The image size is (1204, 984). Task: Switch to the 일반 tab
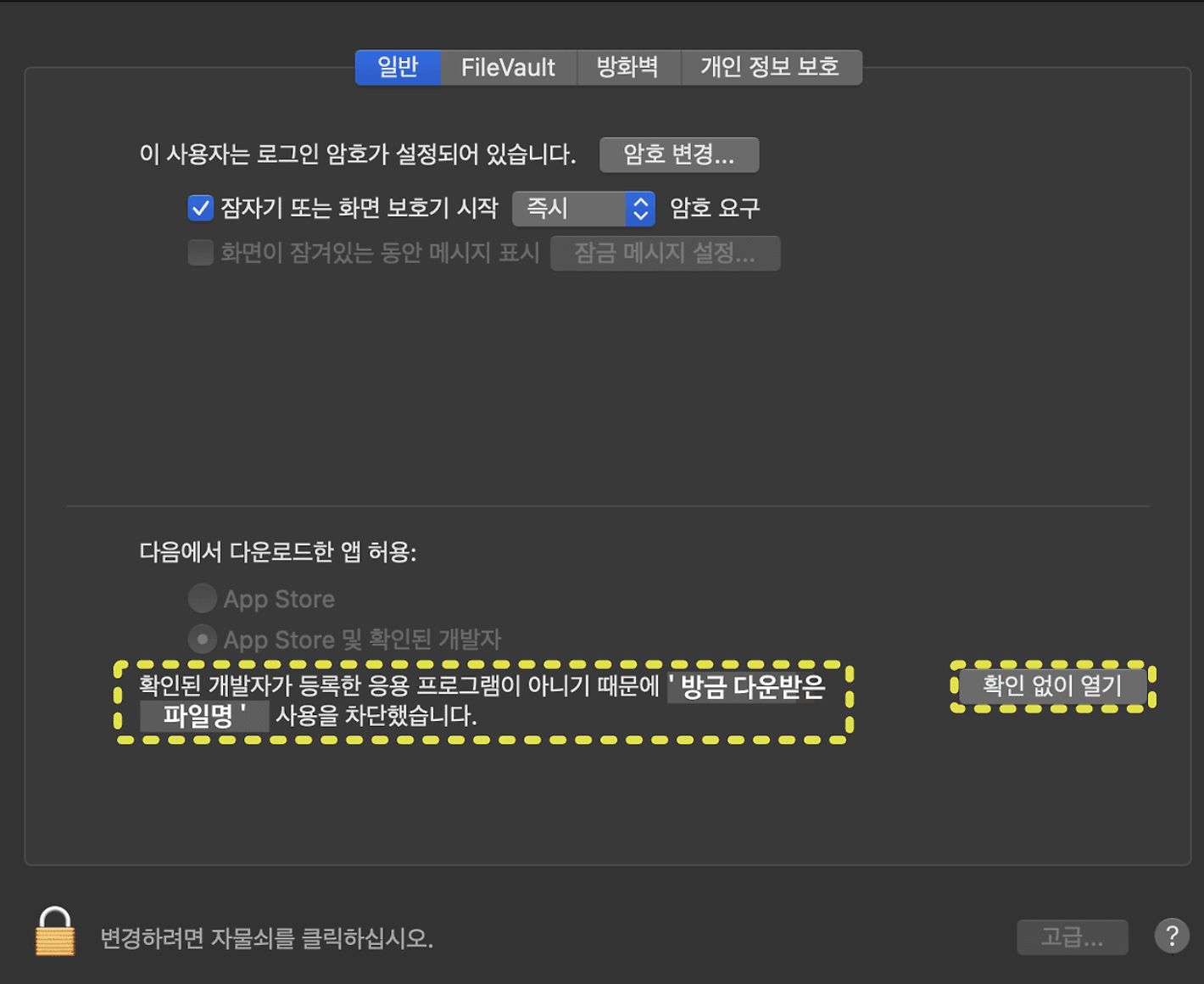[398, 67]
